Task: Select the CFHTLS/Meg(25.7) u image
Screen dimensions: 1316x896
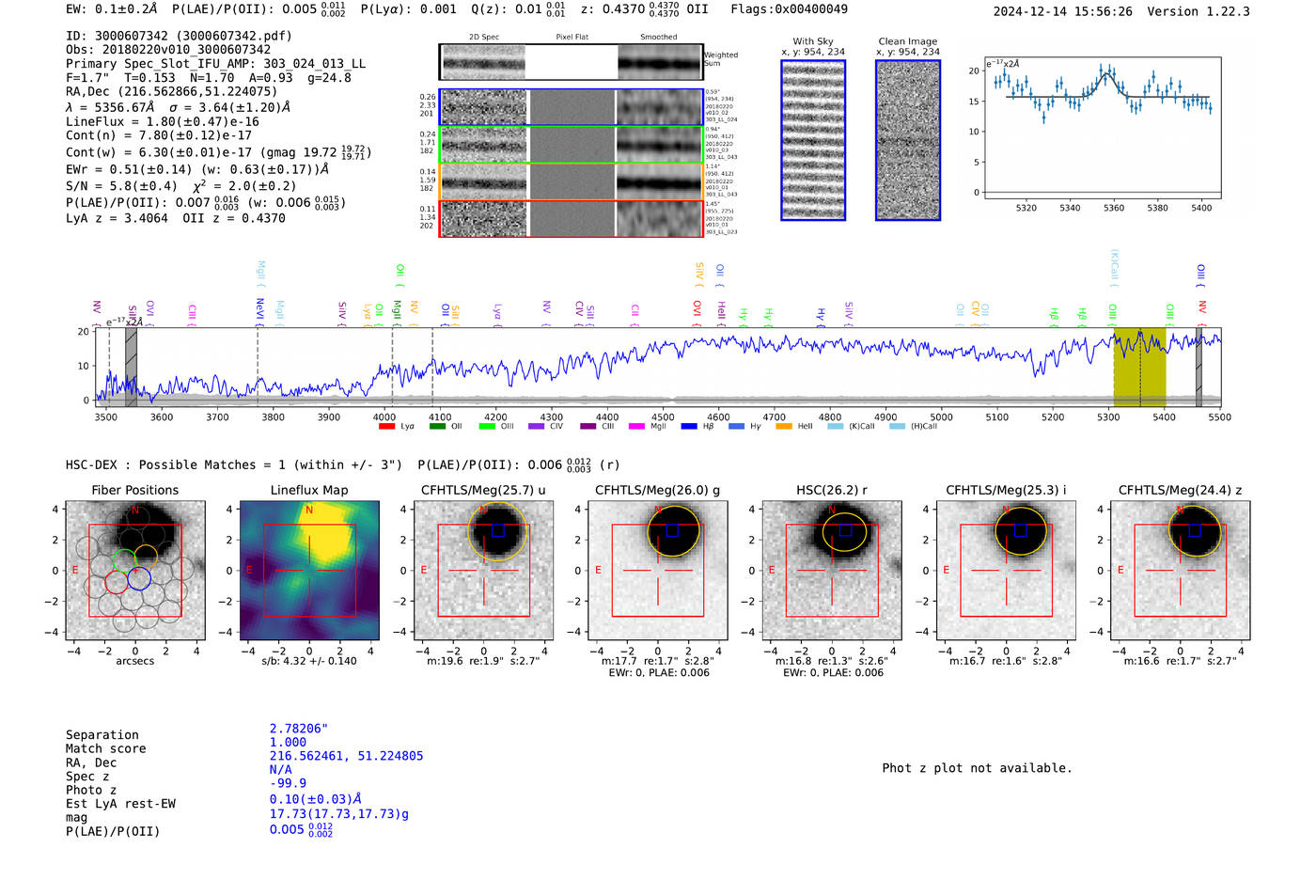Action: coord(483,570)
